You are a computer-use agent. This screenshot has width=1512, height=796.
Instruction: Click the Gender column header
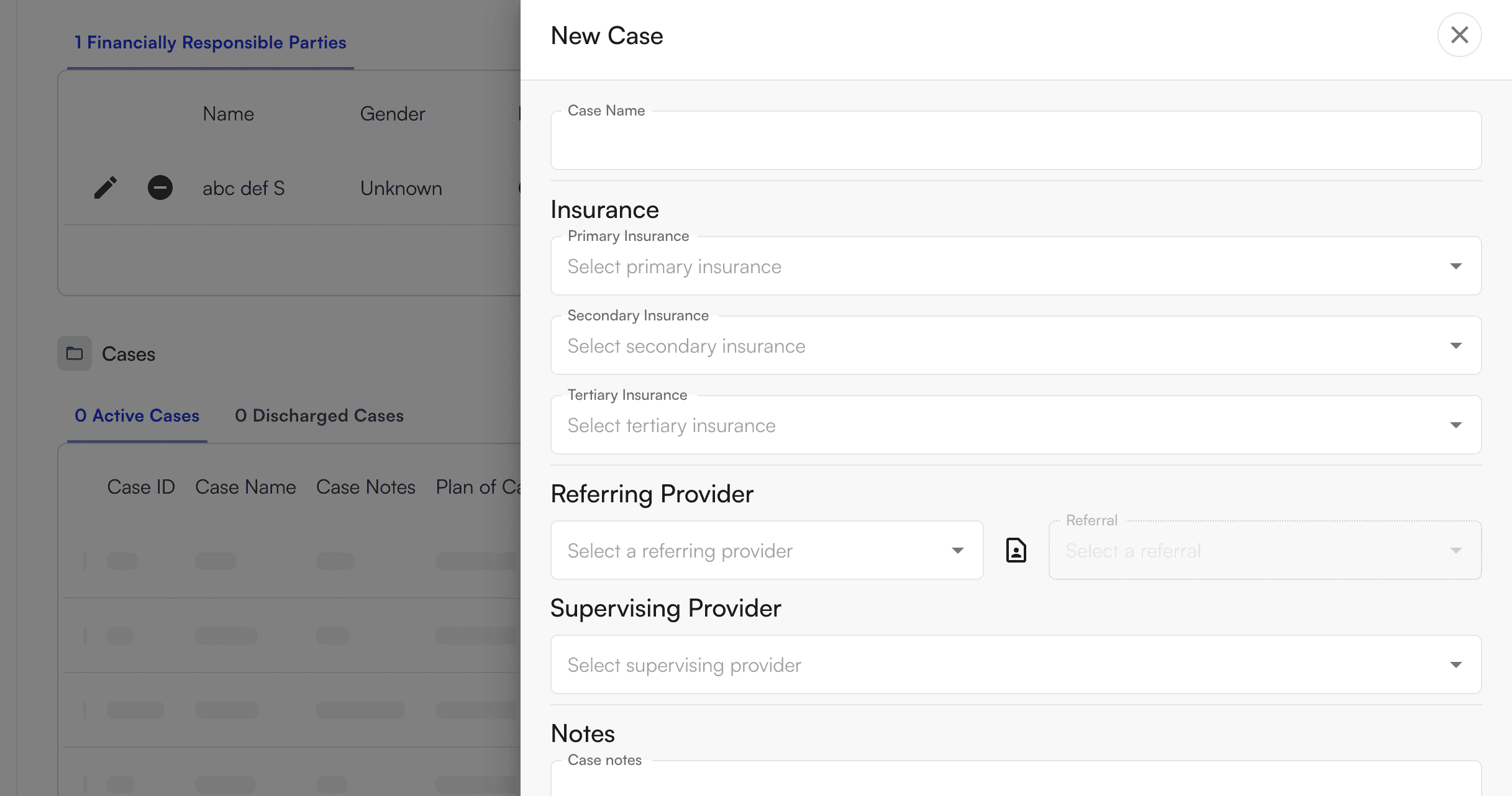coord(392,114)
